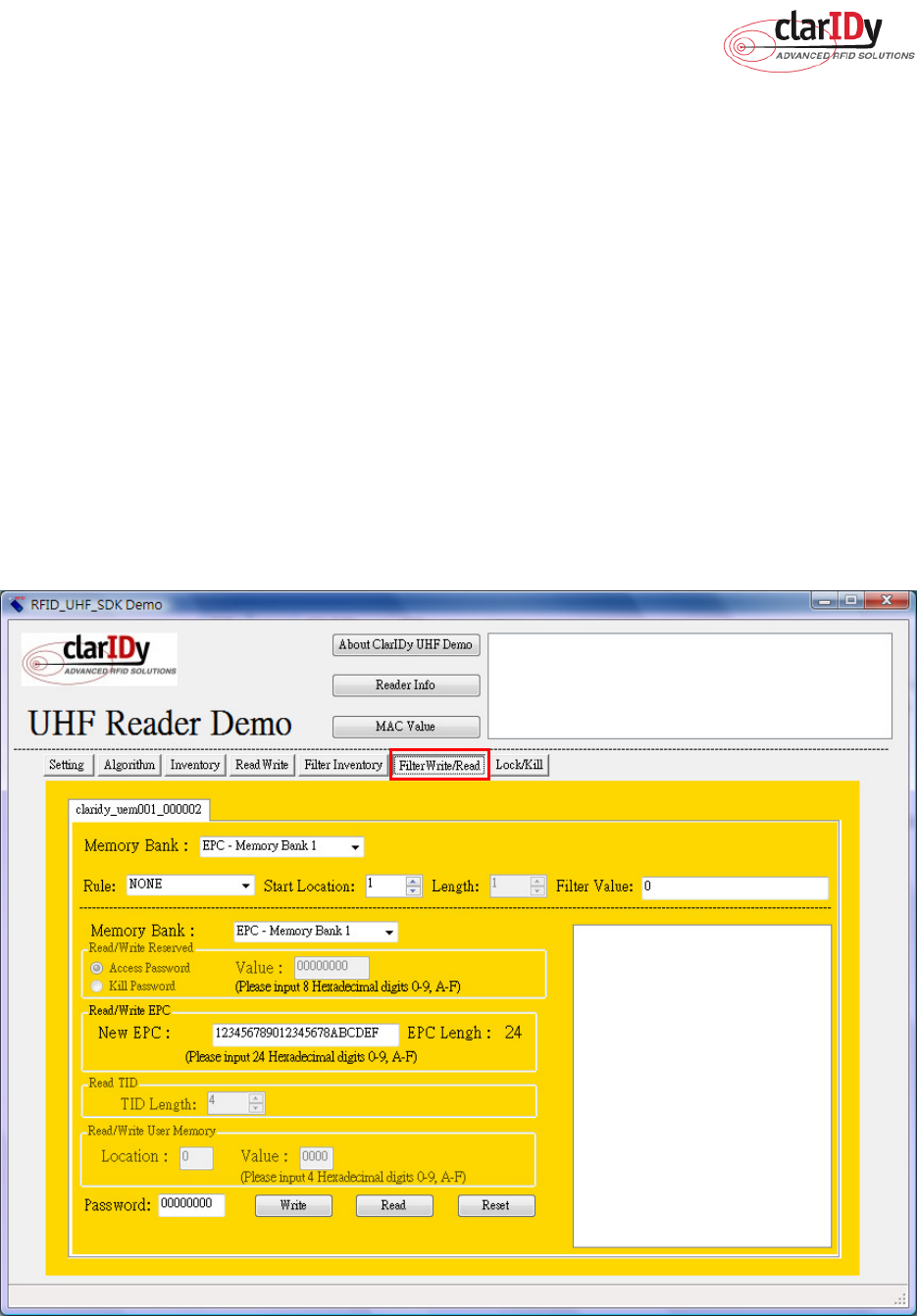Screen dimensions: 918x1316
Task: Click the Read button
Action: (x=393, y=1206)
